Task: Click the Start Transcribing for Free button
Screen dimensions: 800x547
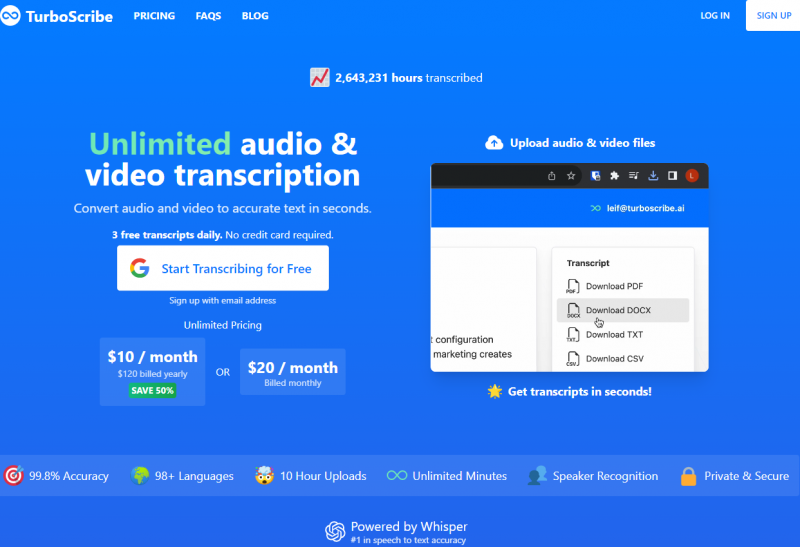Action: click(x=222, y=268)
